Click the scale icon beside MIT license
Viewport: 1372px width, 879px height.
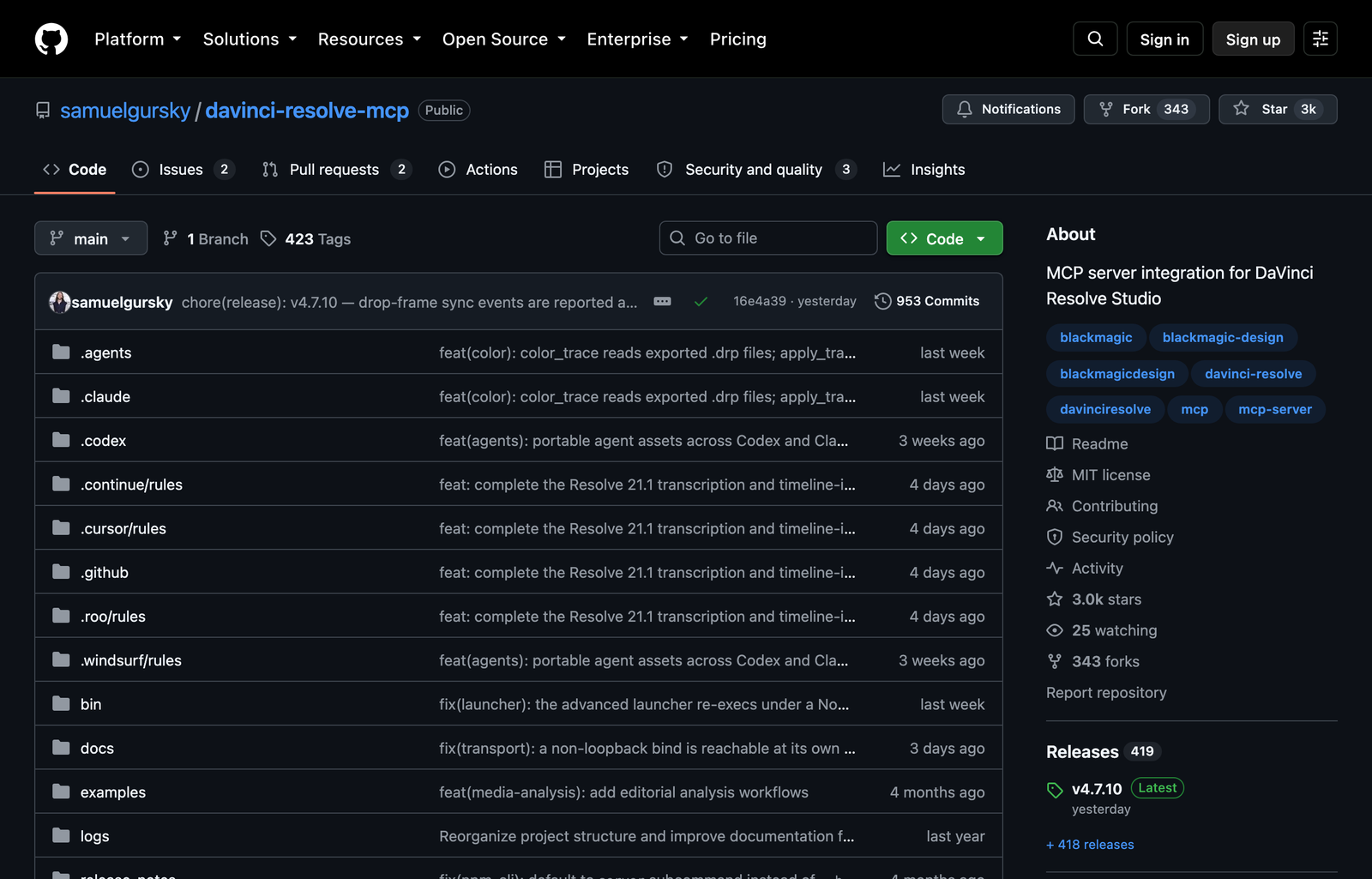coord(1055,474)
